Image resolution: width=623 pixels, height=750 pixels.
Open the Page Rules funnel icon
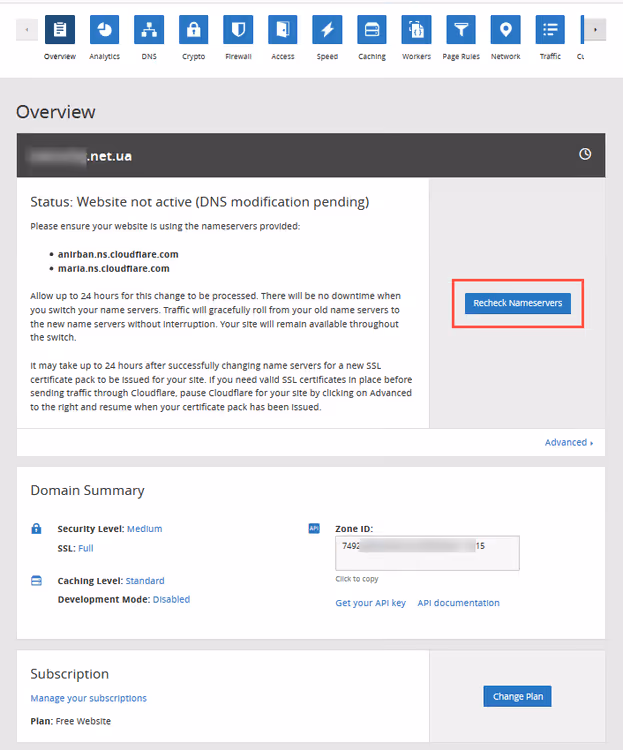461,30
